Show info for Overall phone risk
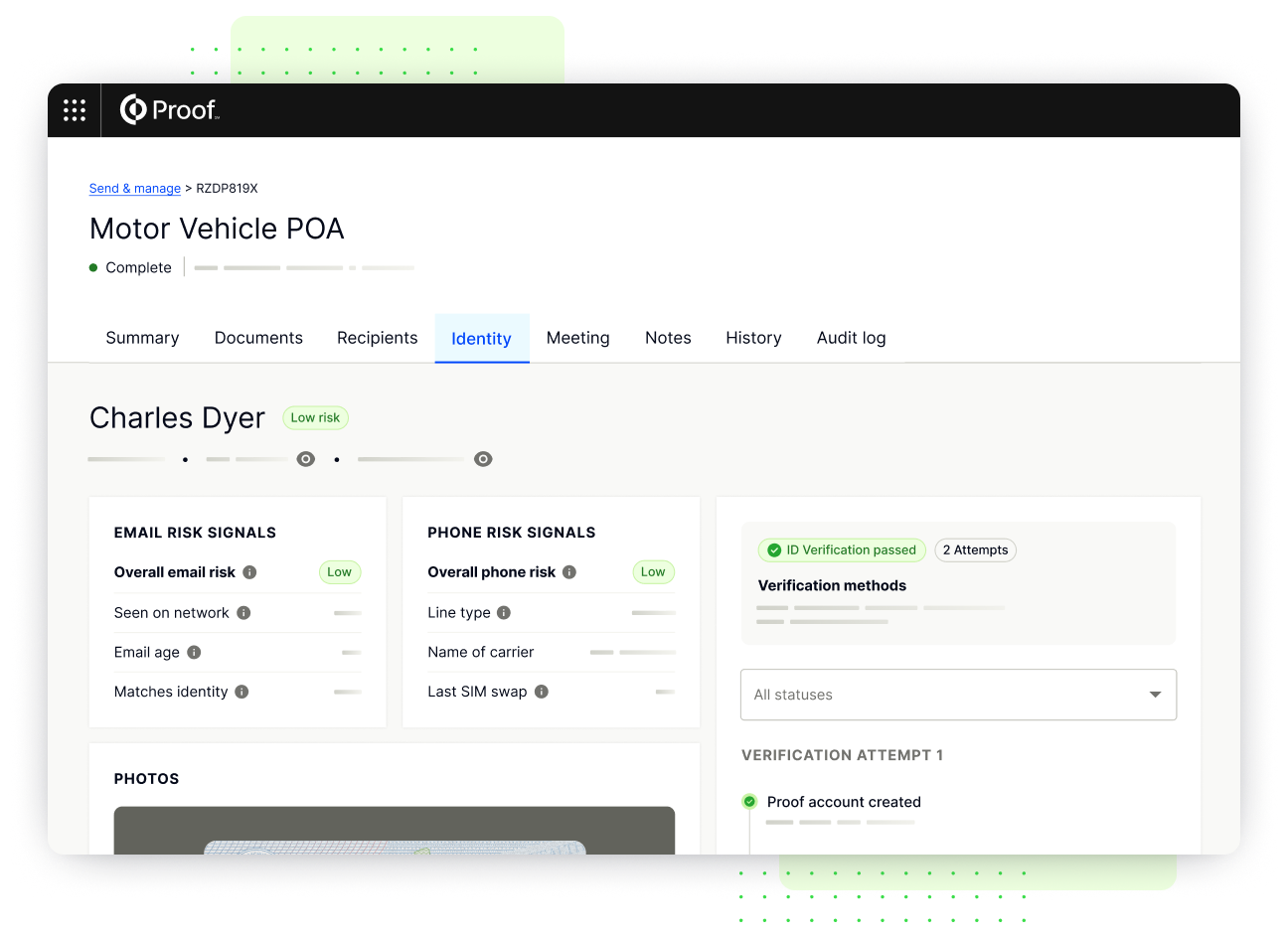 tap(569, 572)
